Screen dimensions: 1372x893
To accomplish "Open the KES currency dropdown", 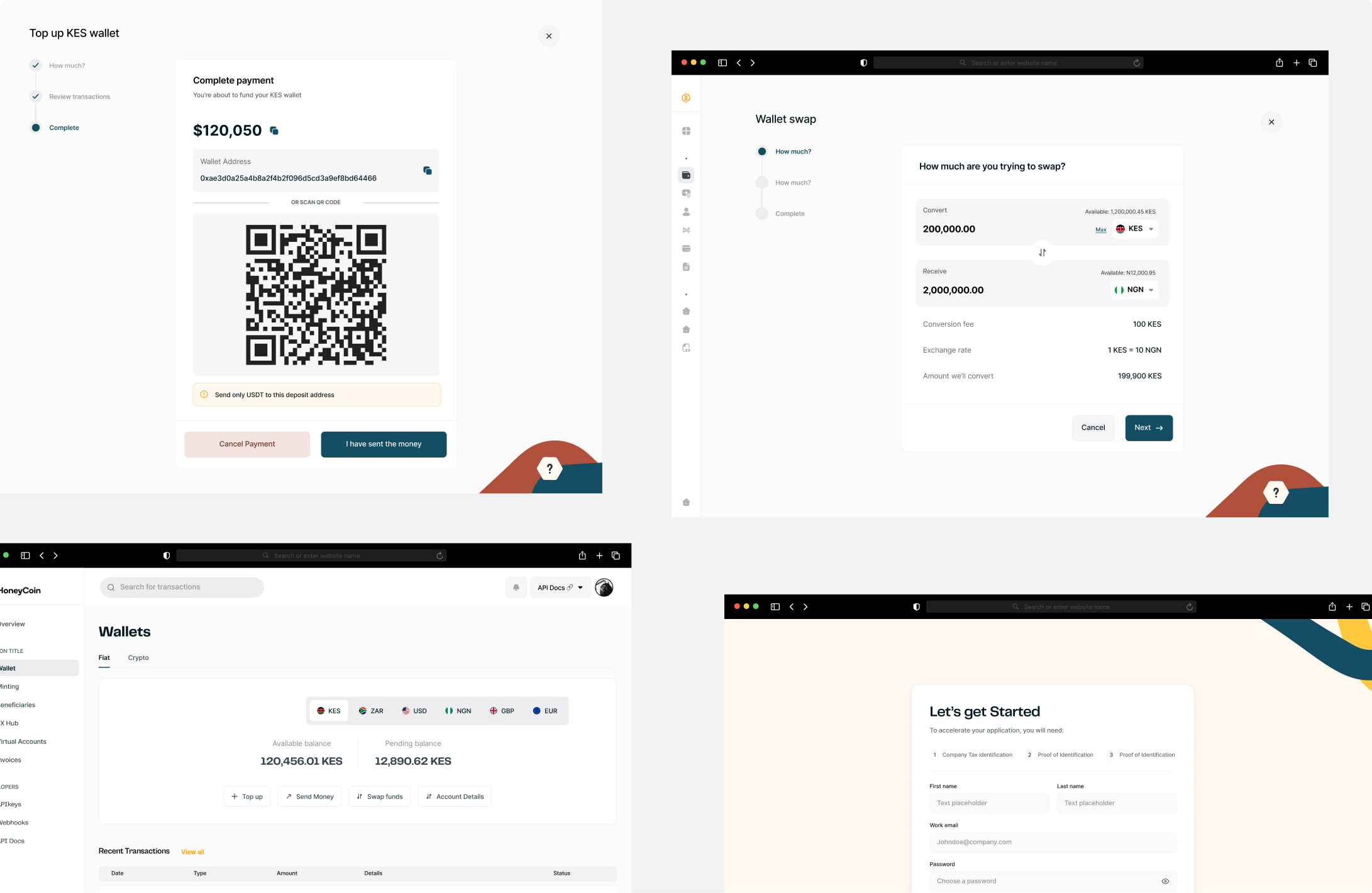I will coord(1135,229).
